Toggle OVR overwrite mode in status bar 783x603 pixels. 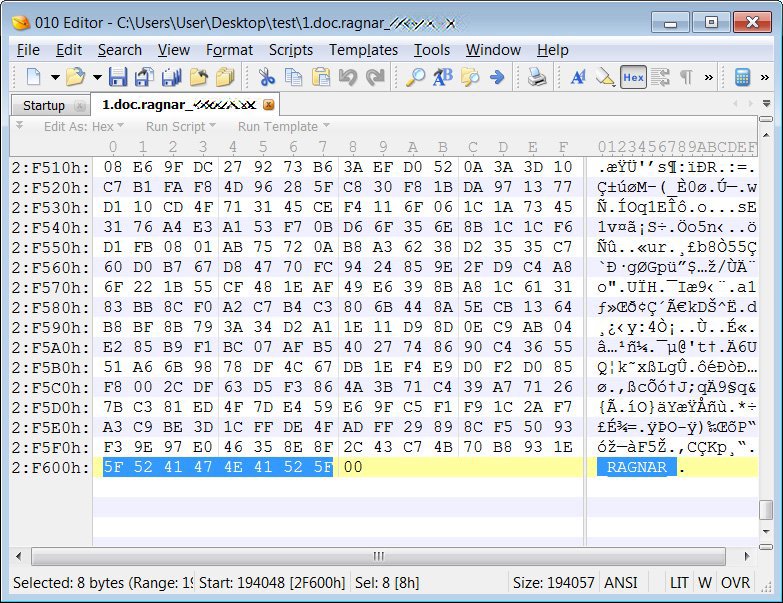coord(736,582)
